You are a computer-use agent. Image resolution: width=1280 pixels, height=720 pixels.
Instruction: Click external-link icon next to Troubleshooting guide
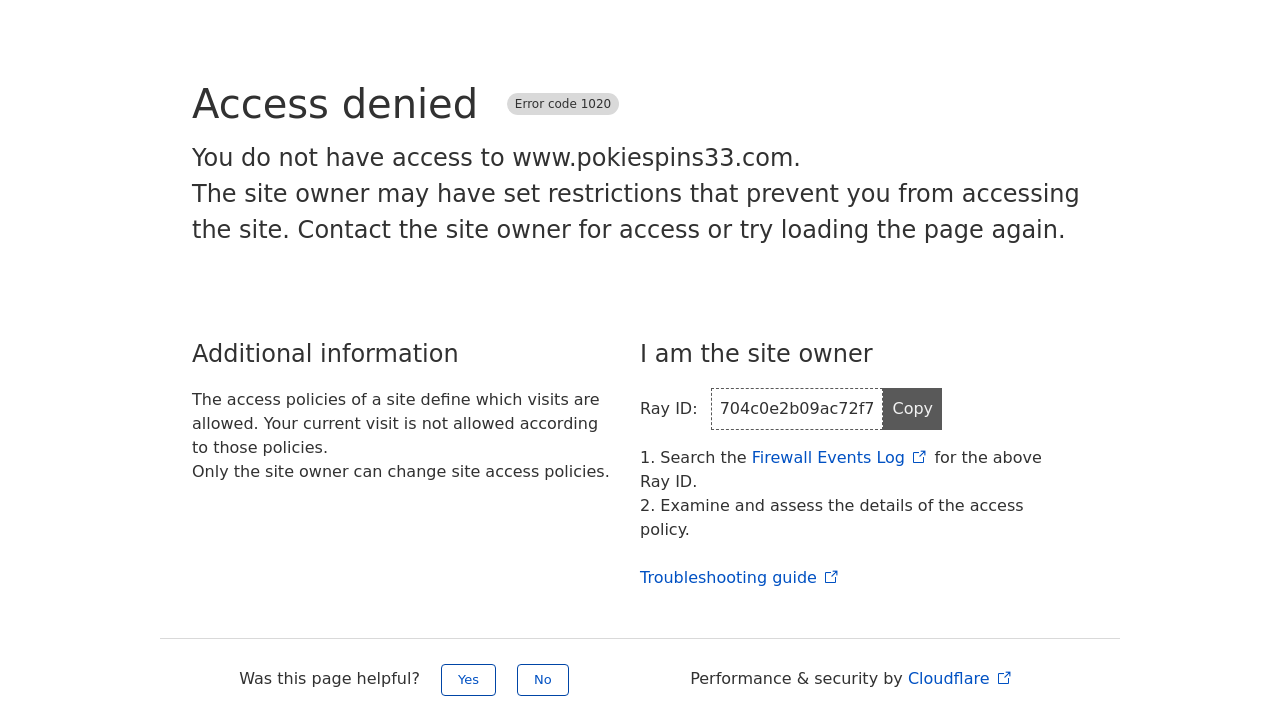click(831, 577)
